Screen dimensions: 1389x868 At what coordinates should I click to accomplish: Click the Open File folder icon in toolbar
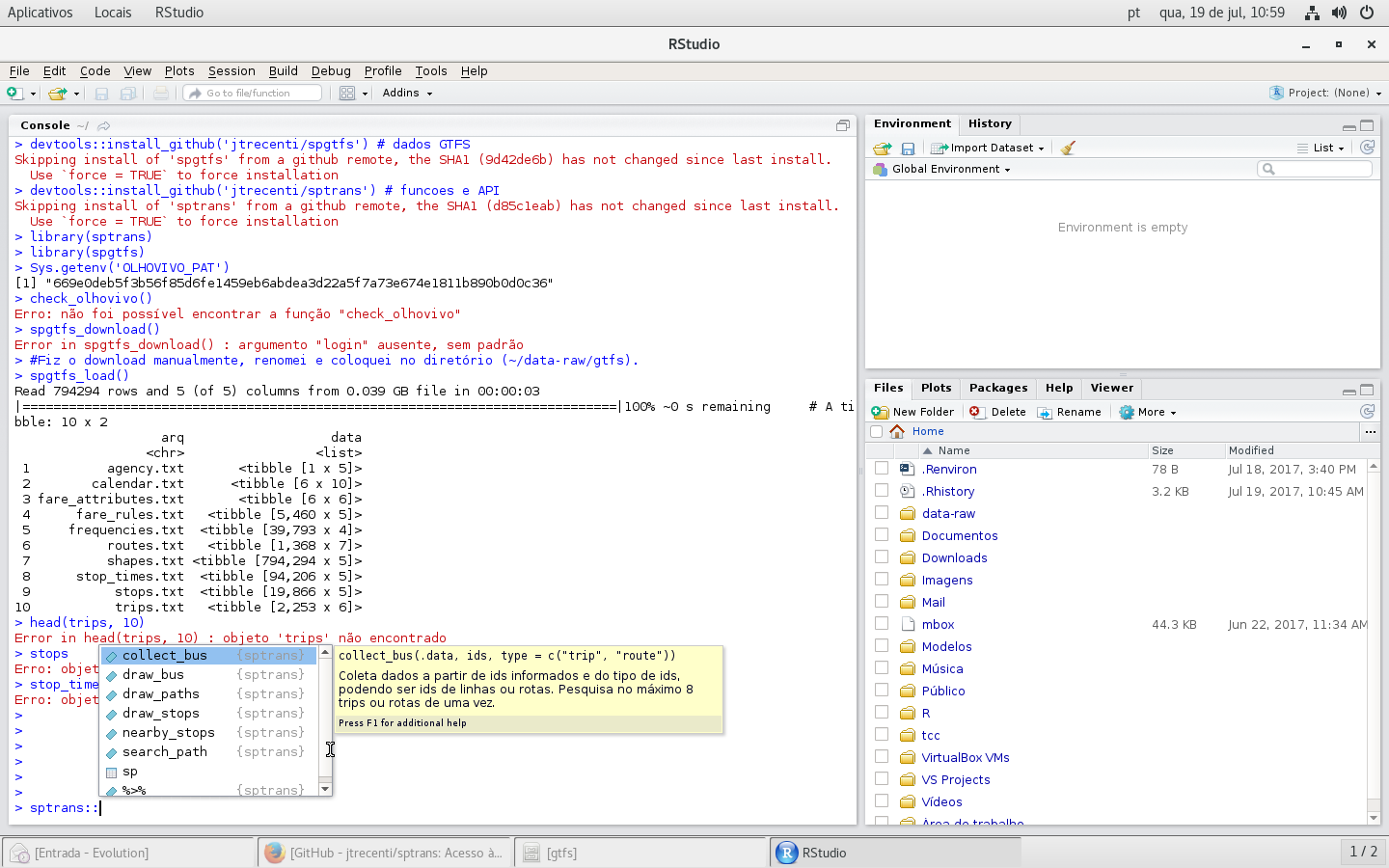pos(58,94)
